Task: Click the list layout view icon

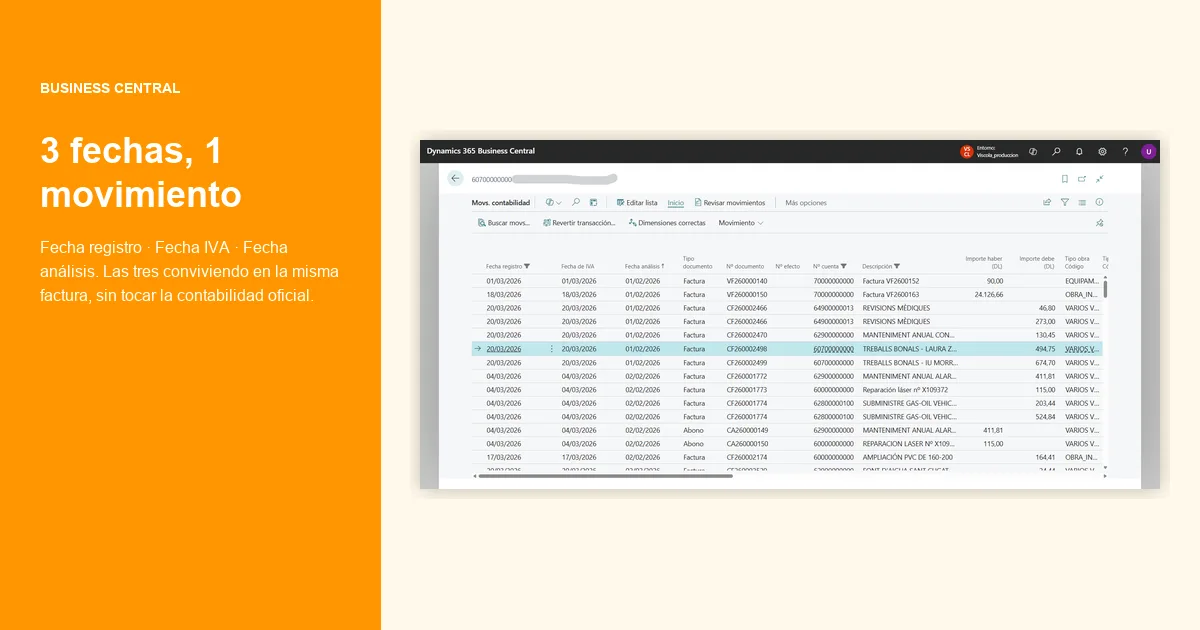Action: [1082, 203]
